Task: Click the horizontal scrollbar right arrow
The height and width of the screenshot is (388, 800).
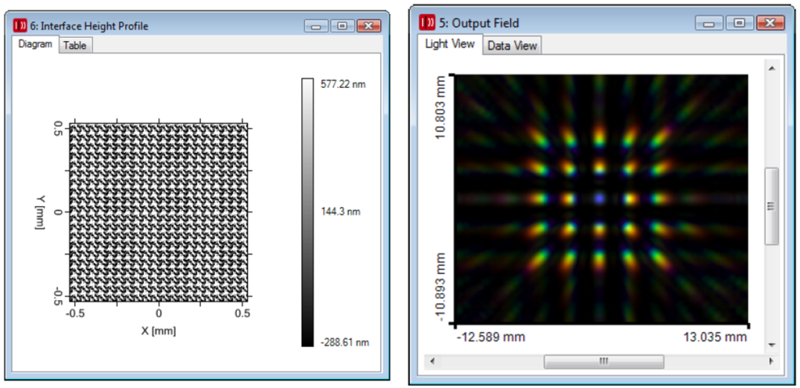Action: click(771, 361)
